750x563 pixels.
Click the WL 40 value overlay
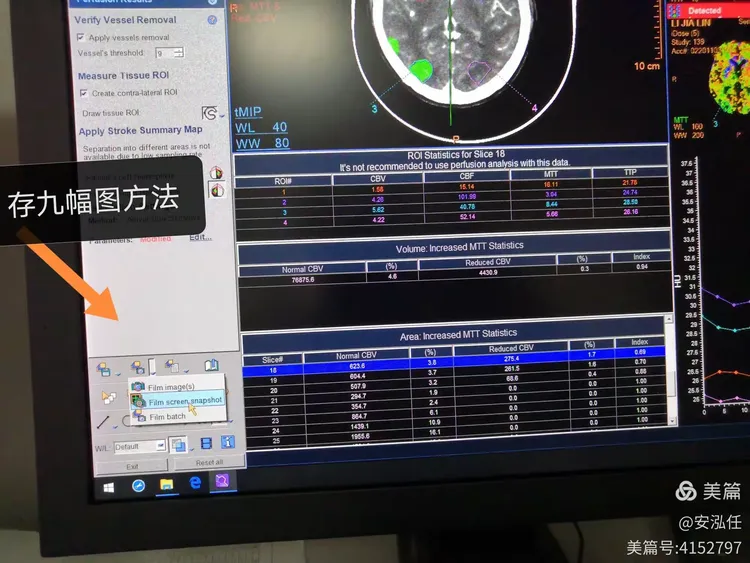[261, 128]
